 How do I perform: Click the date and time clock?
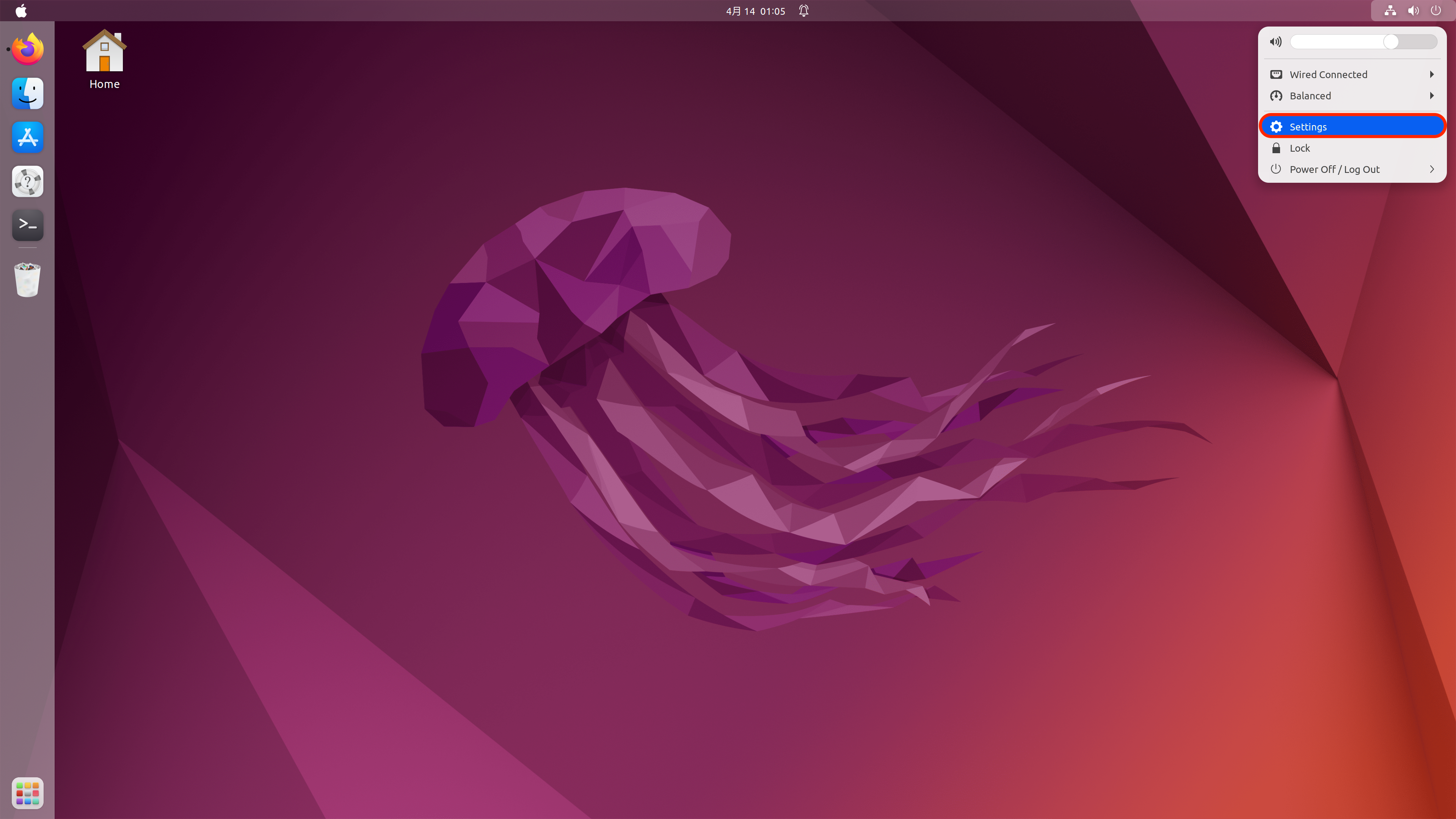pos(755,11)
